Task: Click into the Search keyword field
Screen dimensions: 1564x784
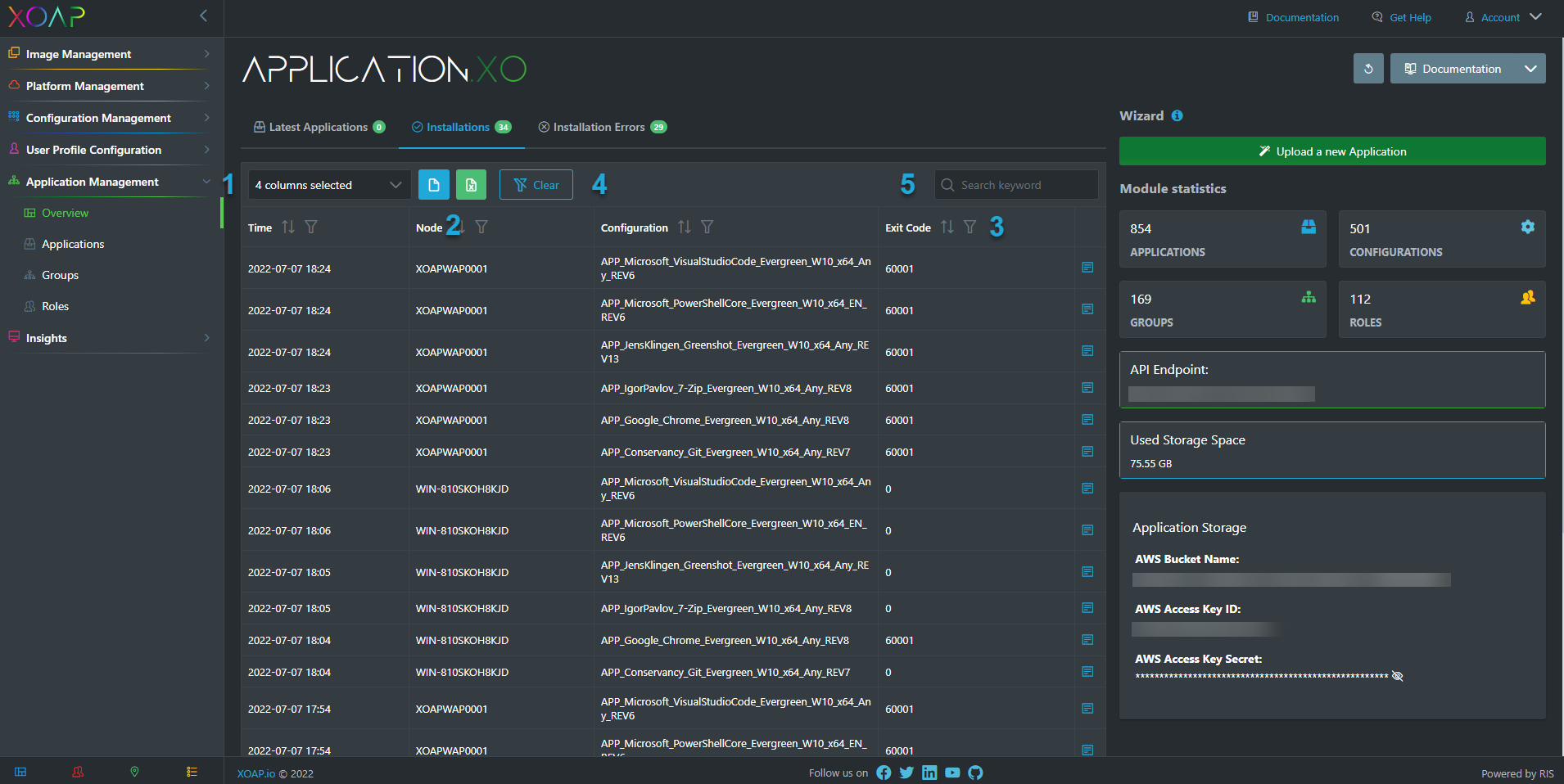Action: point(1016,185)
